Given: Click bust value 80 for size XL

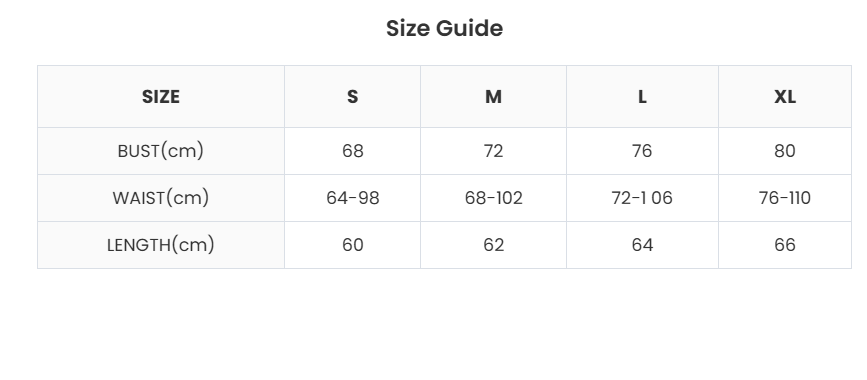Looking at the screenshot, I should pyautogui.click(x=785, y=151).
